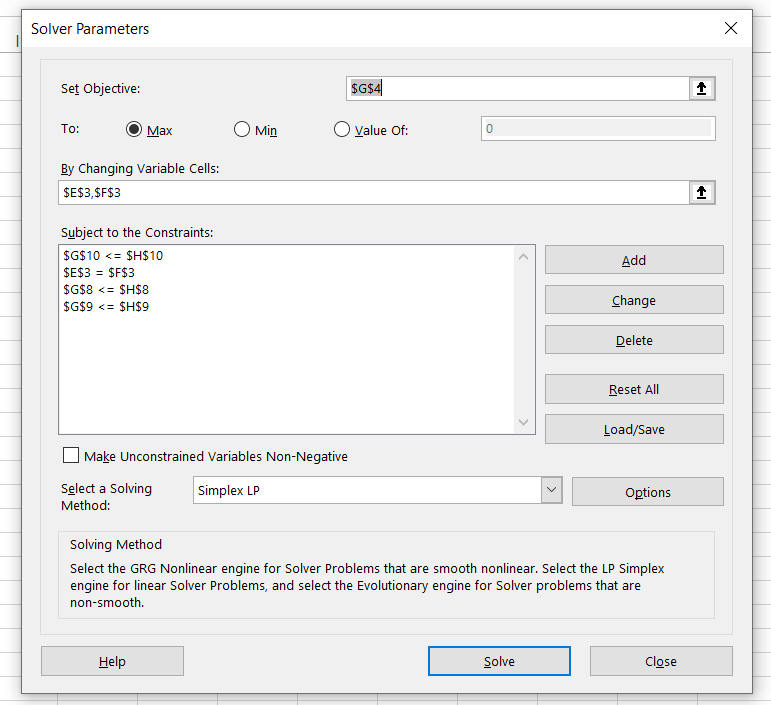Open the Select a Solving Method dropdown
The height and width of the screenshot is (705, 771).
[x=551, y=491]
